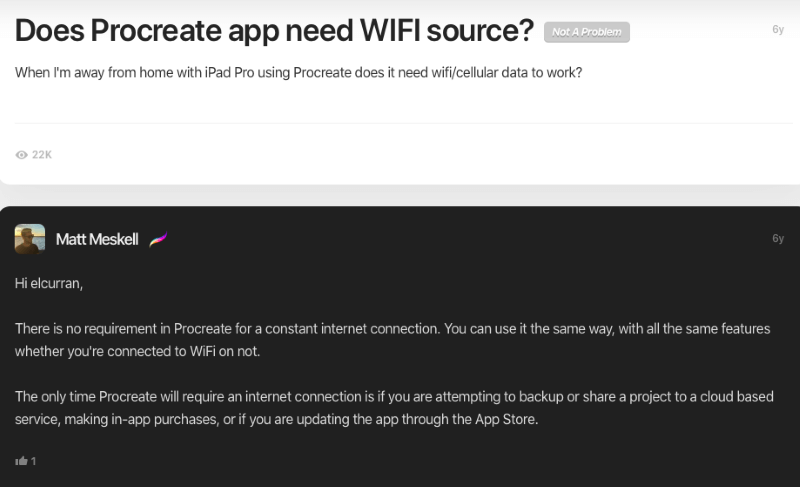Click the thumbs-up like icon
Image resolution: width=800 pixels, height=487 pixels.
(x=21, y=461)
